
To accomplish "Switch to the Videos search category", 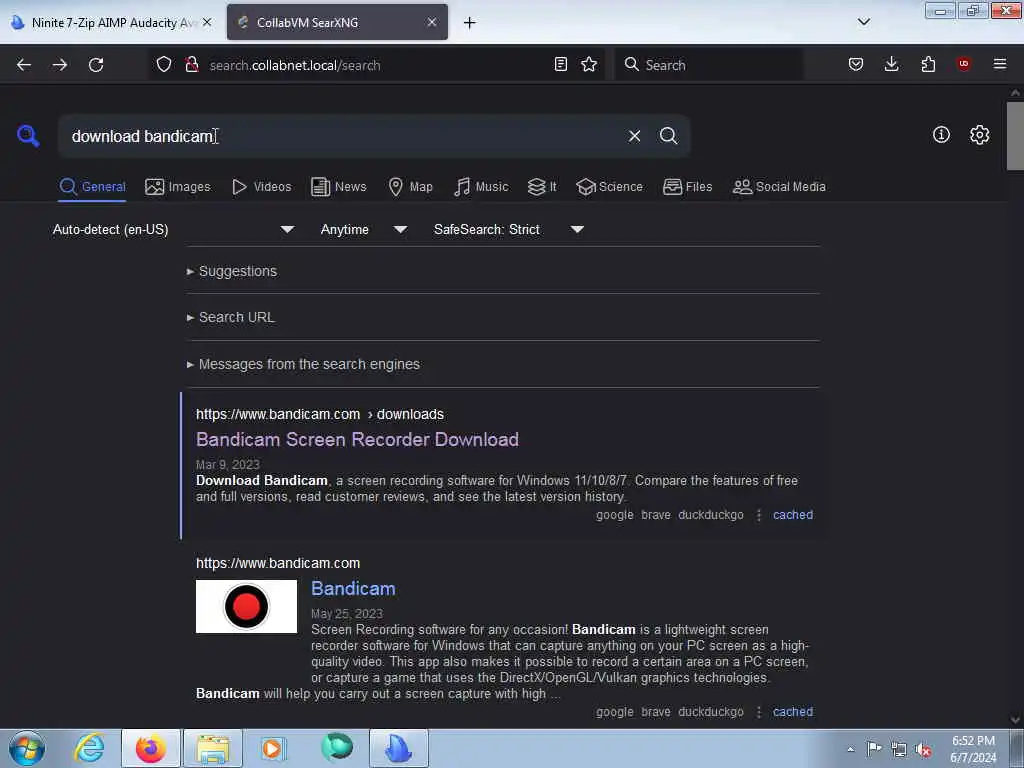I will (261, 187).
